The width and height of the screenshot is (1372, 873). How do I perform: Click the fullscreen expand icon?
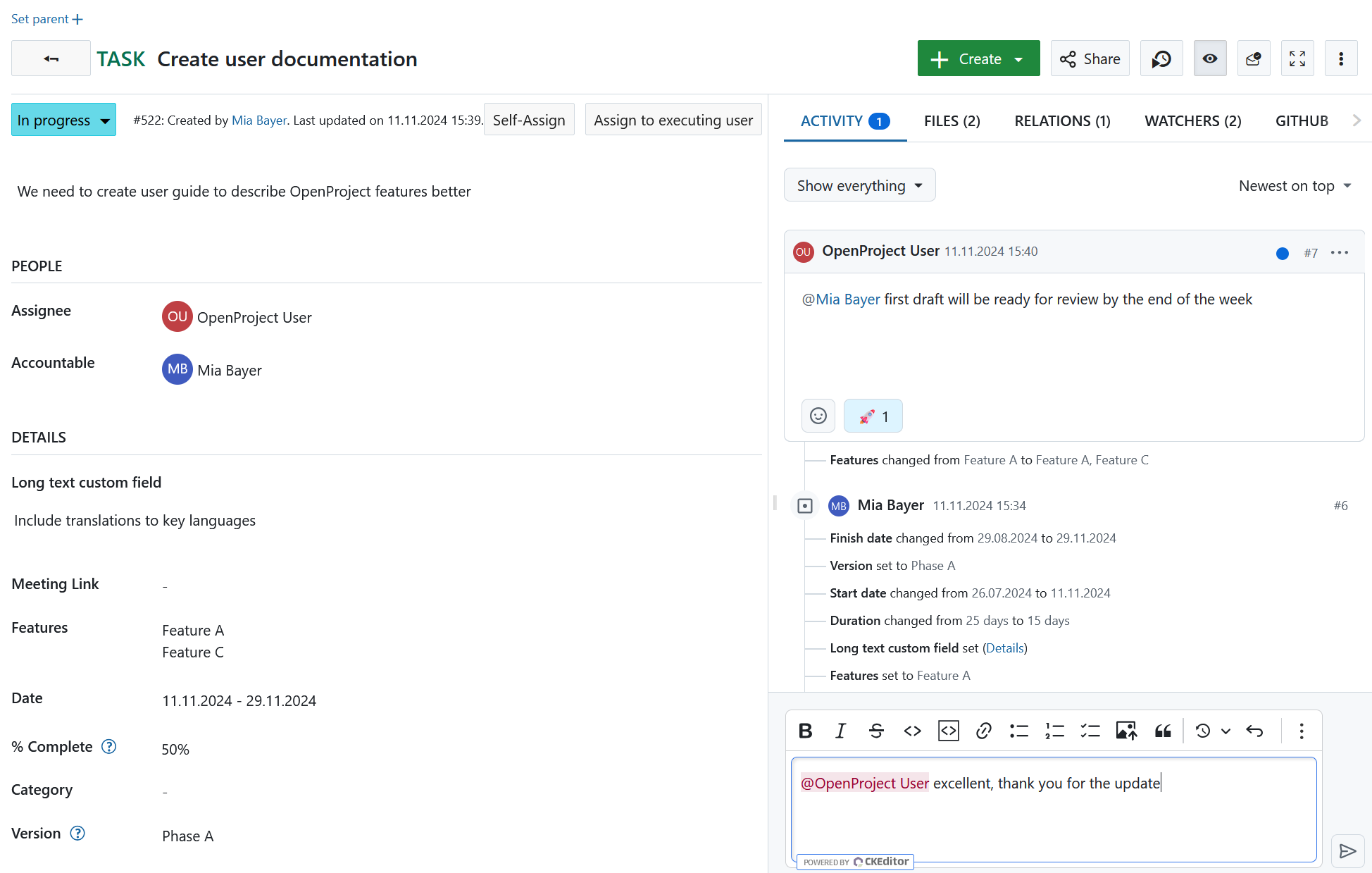(1298, 58)
